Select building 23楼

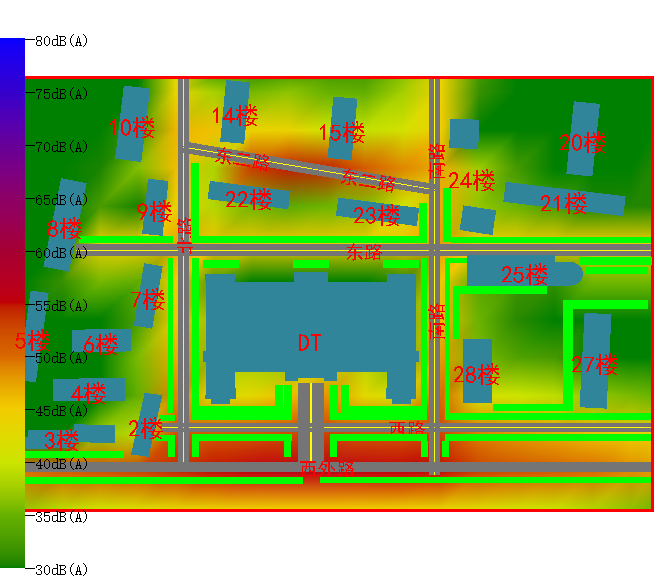tap(376, 213)
